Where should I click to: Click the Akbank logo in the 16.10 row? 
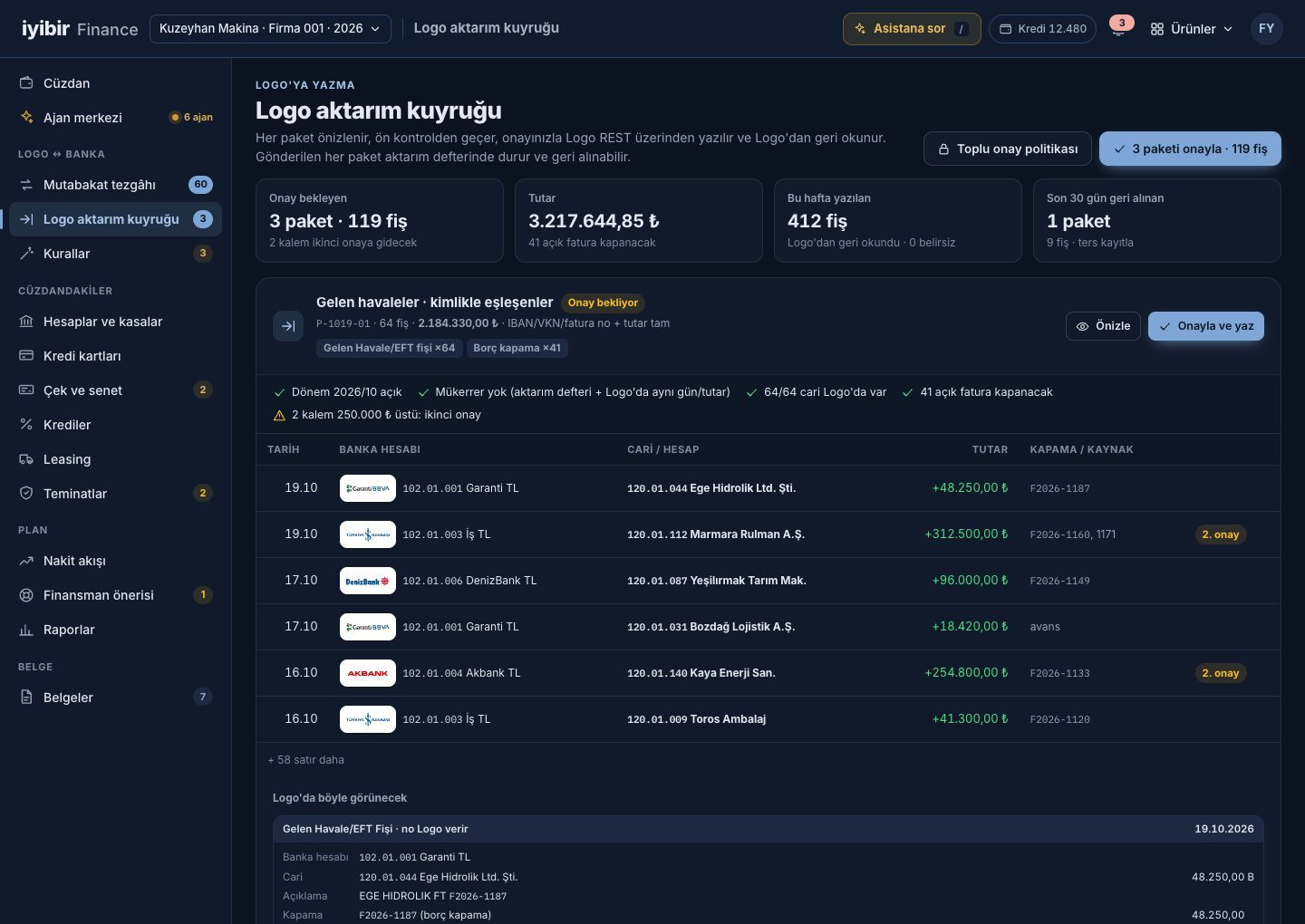[368, 673]
